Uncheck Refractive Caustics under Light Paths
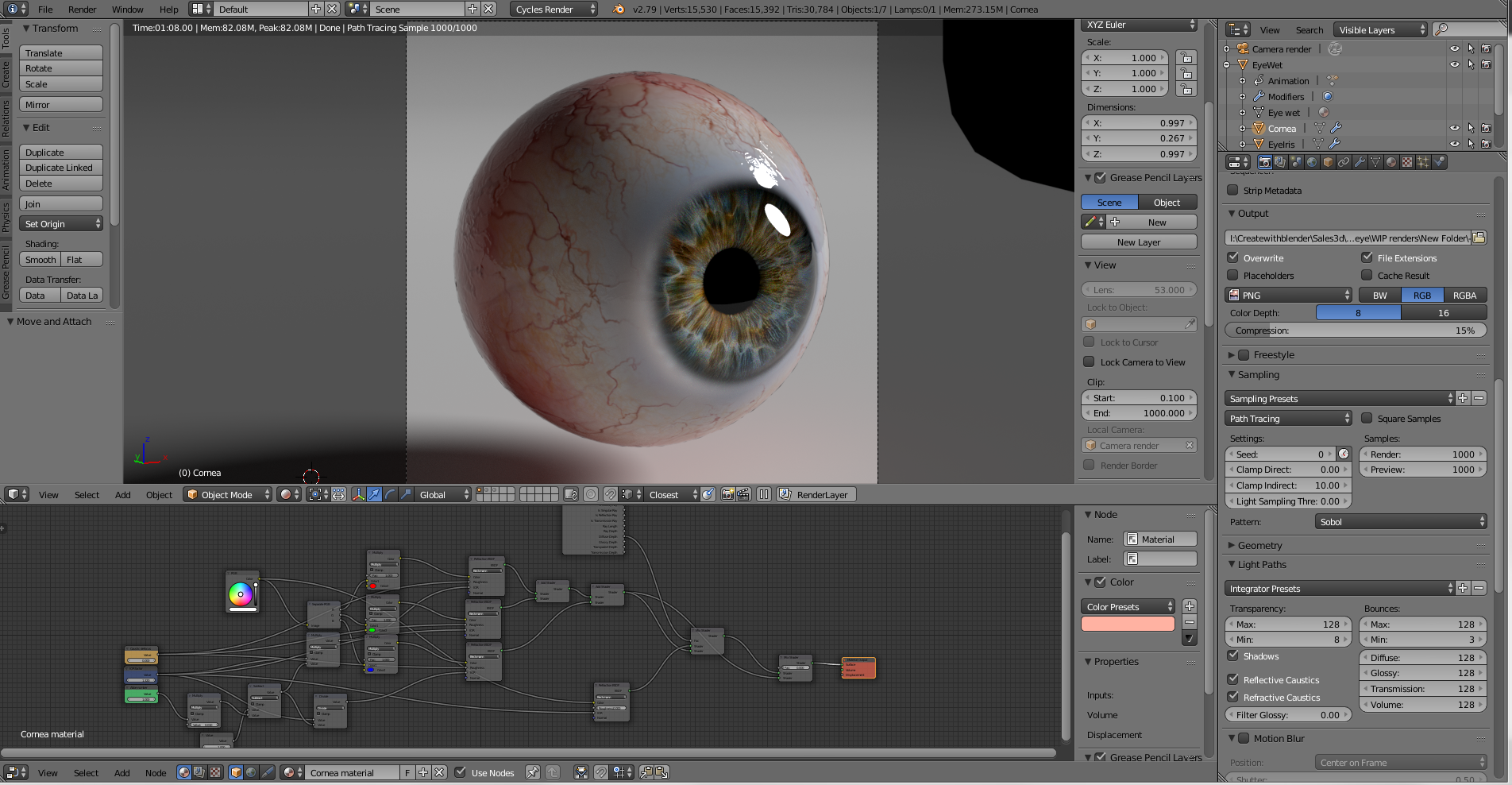 tap(1233, 697)
